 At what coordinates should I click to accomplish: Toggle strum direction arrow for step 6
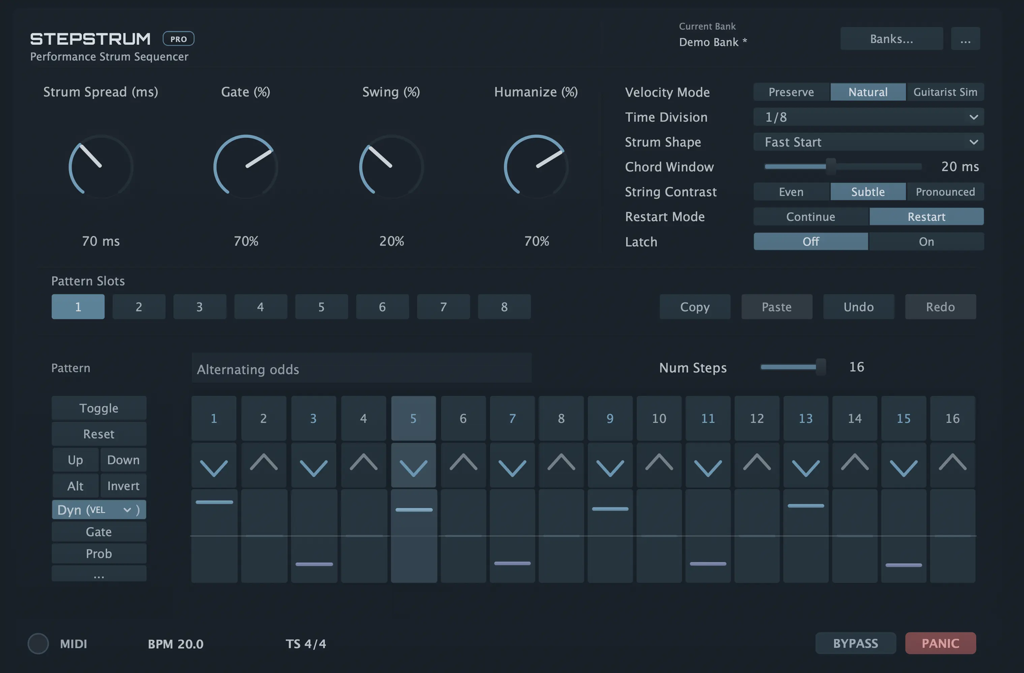pyautogui.click(x=463, y=465)
